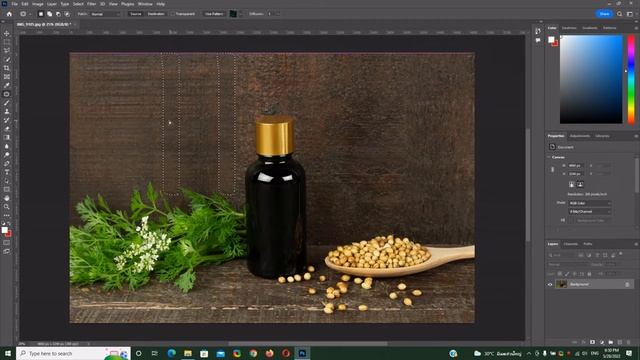Image resolution: width=640 pixels, height=360 pixels.
Task: Select the Lasso tool
Action: click(7, 50)
